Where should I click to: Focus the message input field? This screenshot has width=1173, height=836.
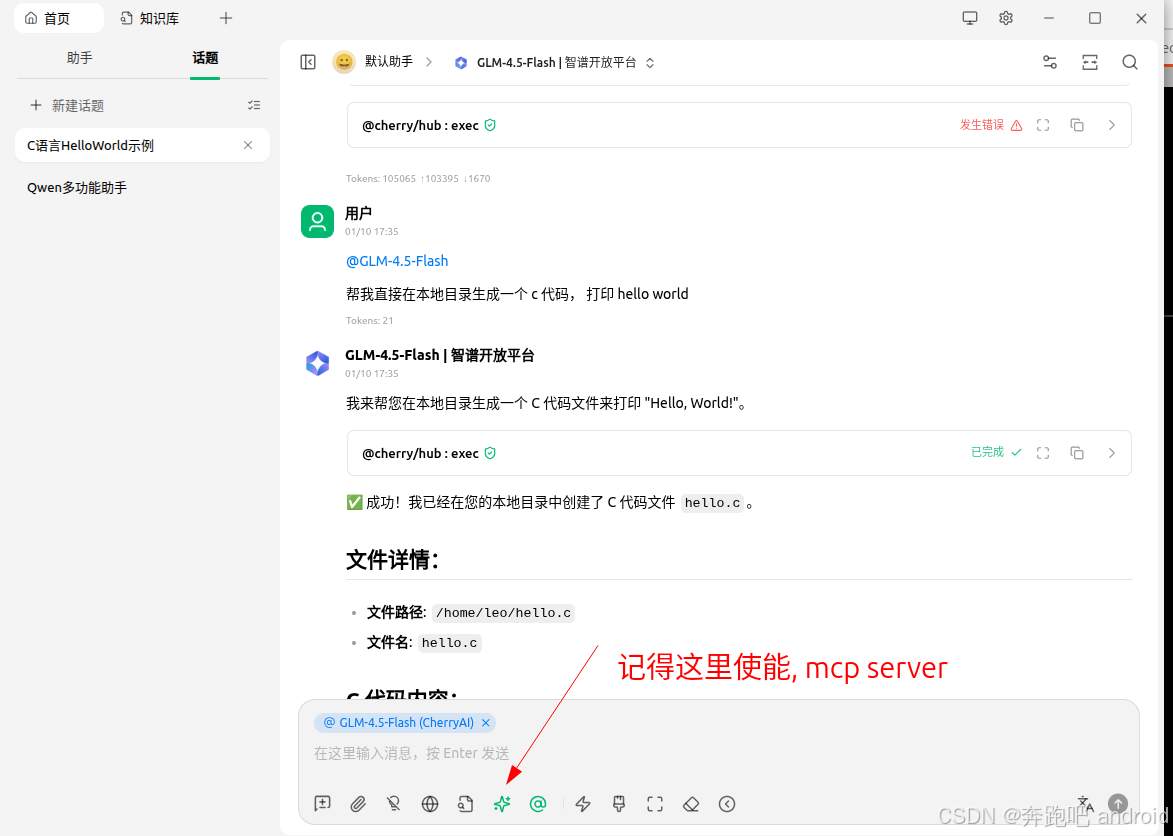click(x=718, y=753)
